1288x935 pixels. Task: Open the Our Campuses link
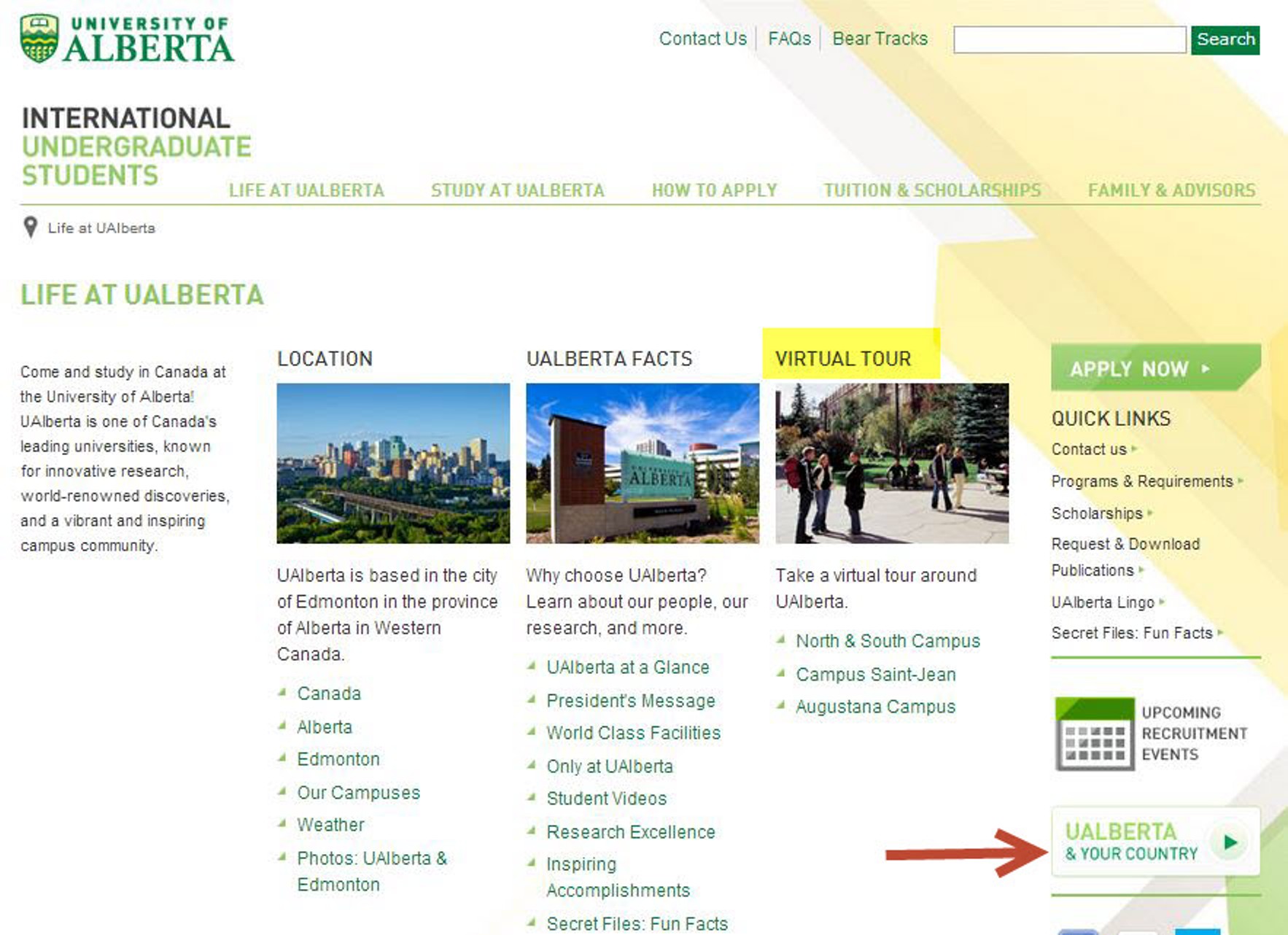click(x=359, y=793)
